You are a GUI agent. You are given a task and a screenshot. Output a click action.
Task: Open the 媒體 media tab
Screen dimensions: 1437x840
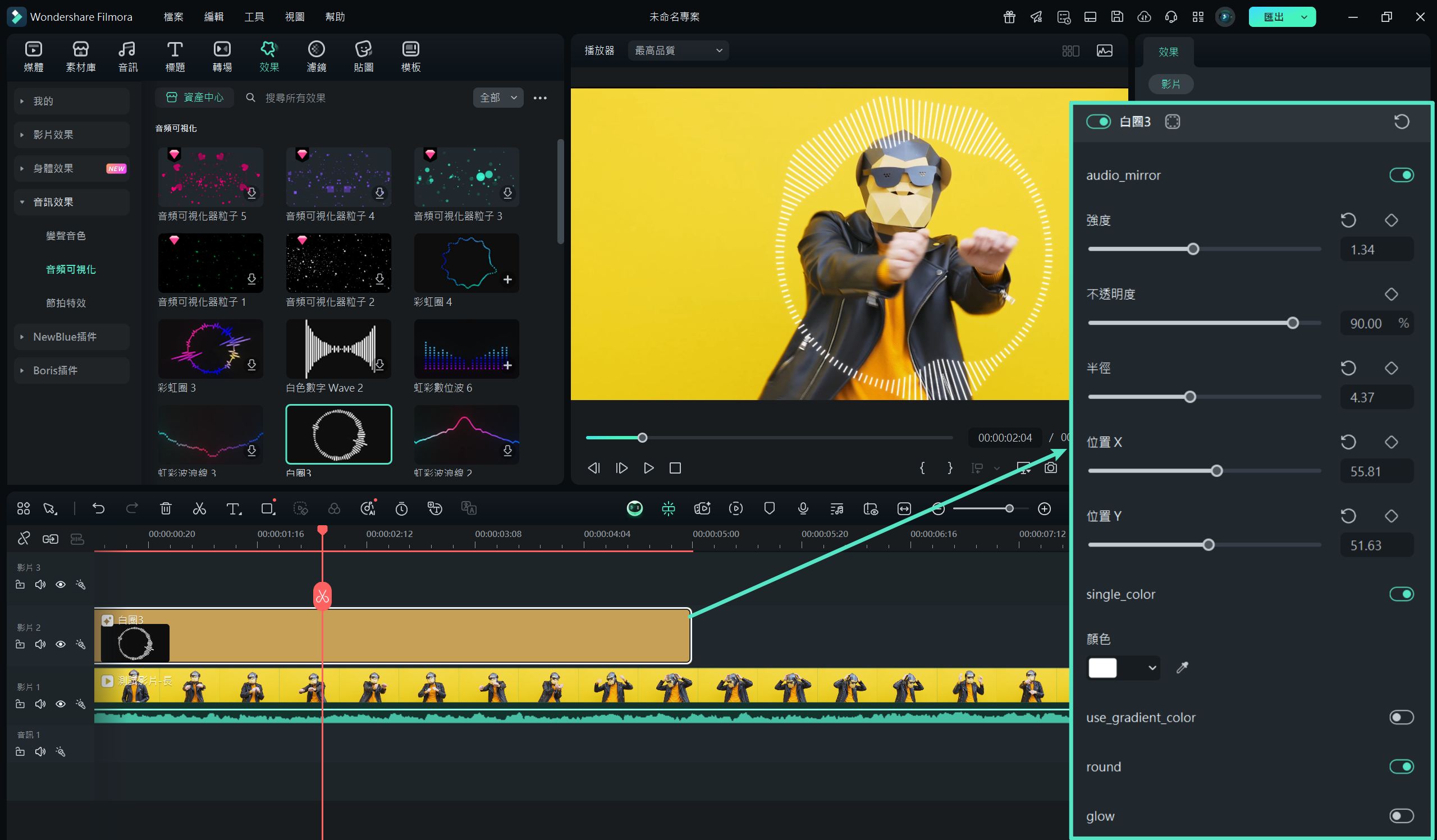pyautogui.click(x=34, y=57)
